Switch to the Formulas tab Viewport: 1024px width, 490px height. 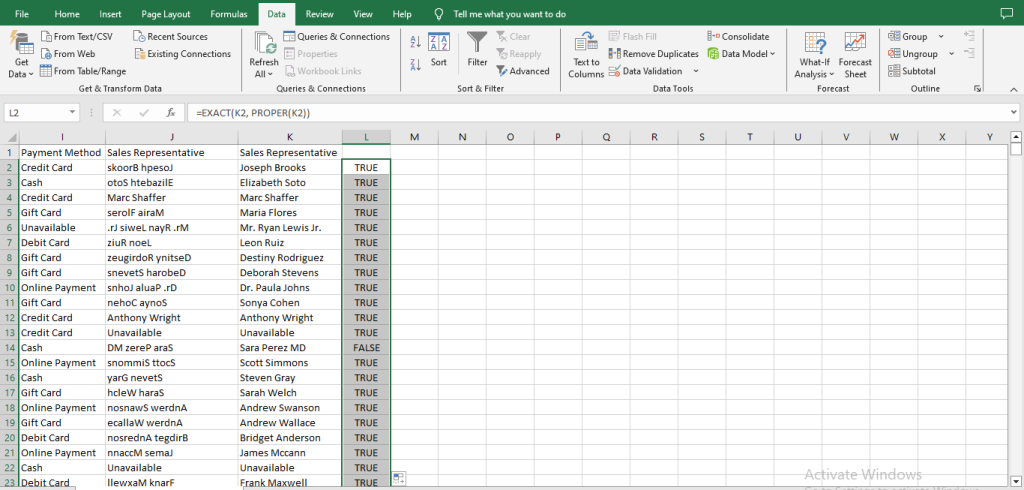click(x=229, y=14)
